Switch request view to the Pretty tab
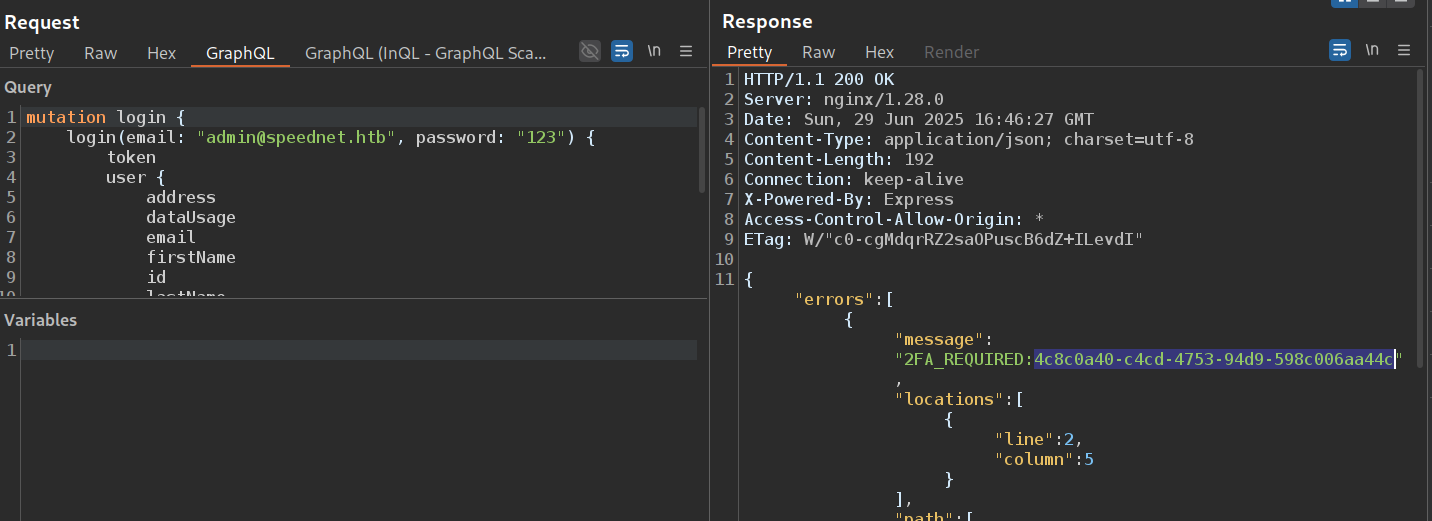Screen dimensions: 1432x521 tap(31, 53)
